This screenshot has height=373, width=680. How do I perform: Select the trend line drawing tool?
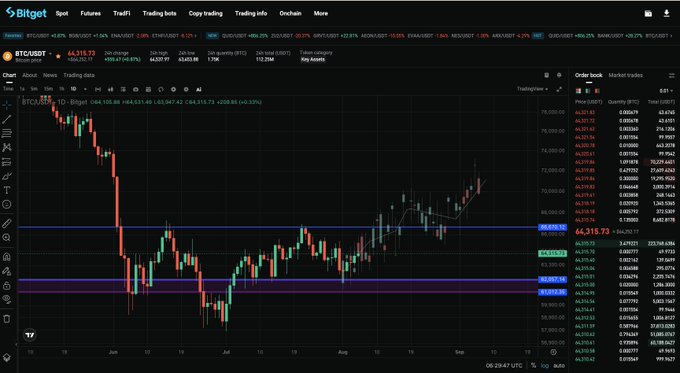pos(7,119)
